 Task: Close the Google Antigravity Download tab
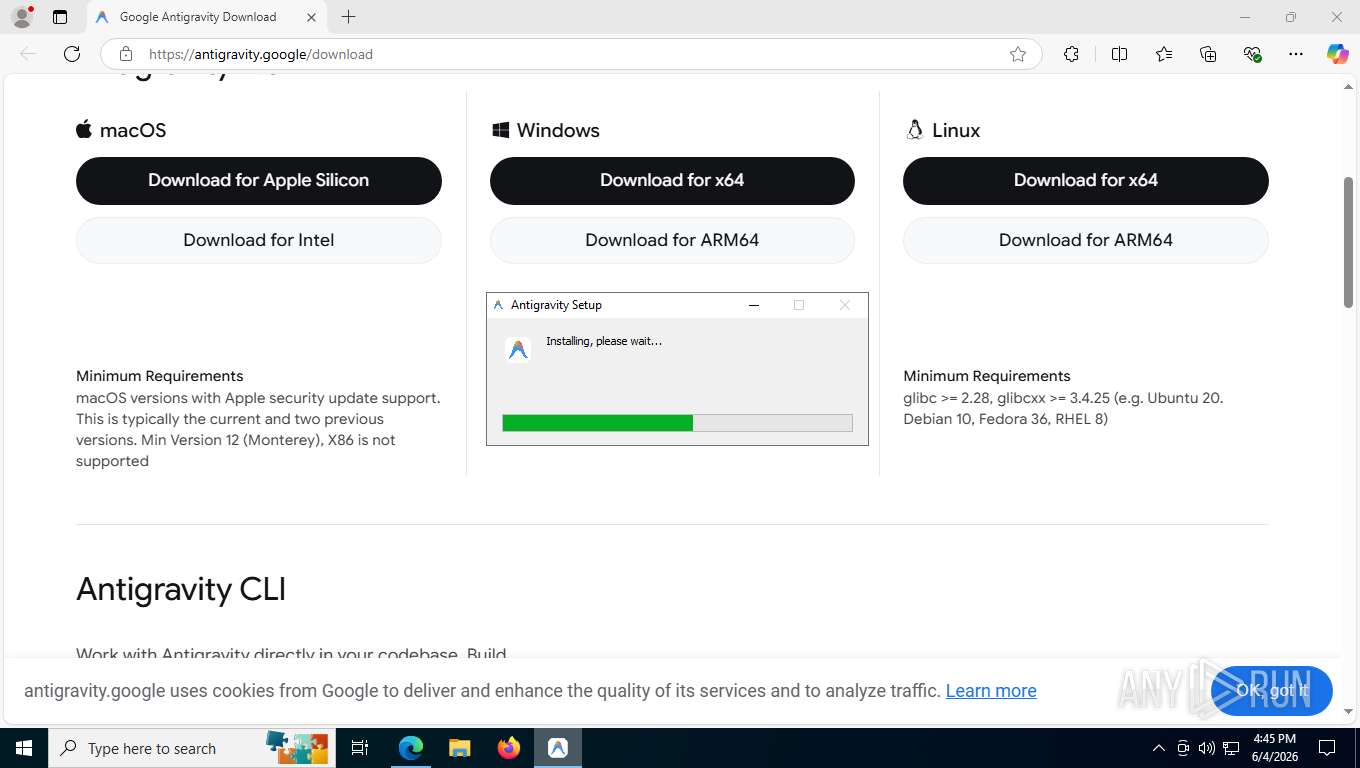tap(311, 17)
